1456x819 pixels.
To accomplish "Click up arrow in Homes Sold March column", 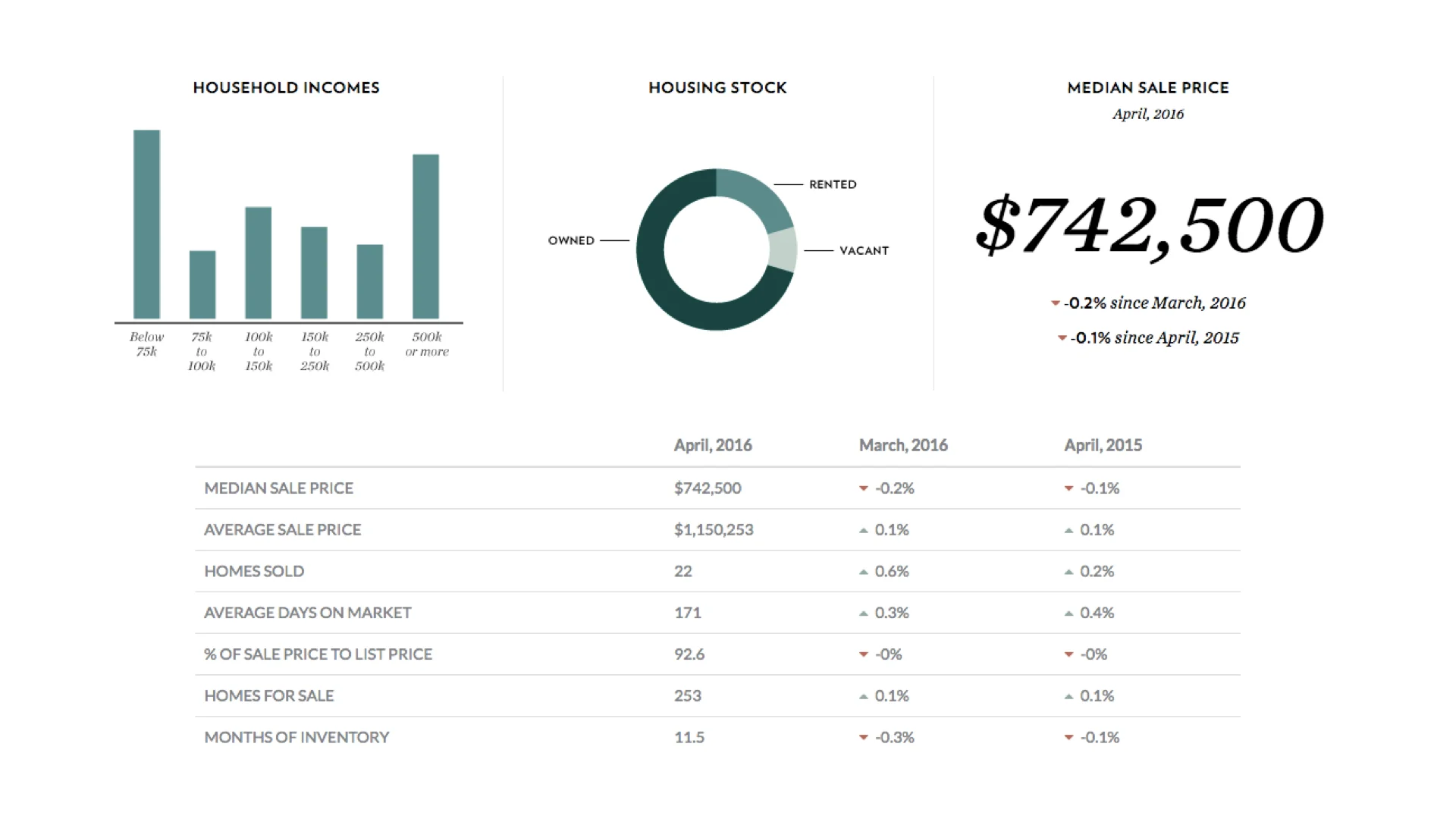I will point(863,572).
